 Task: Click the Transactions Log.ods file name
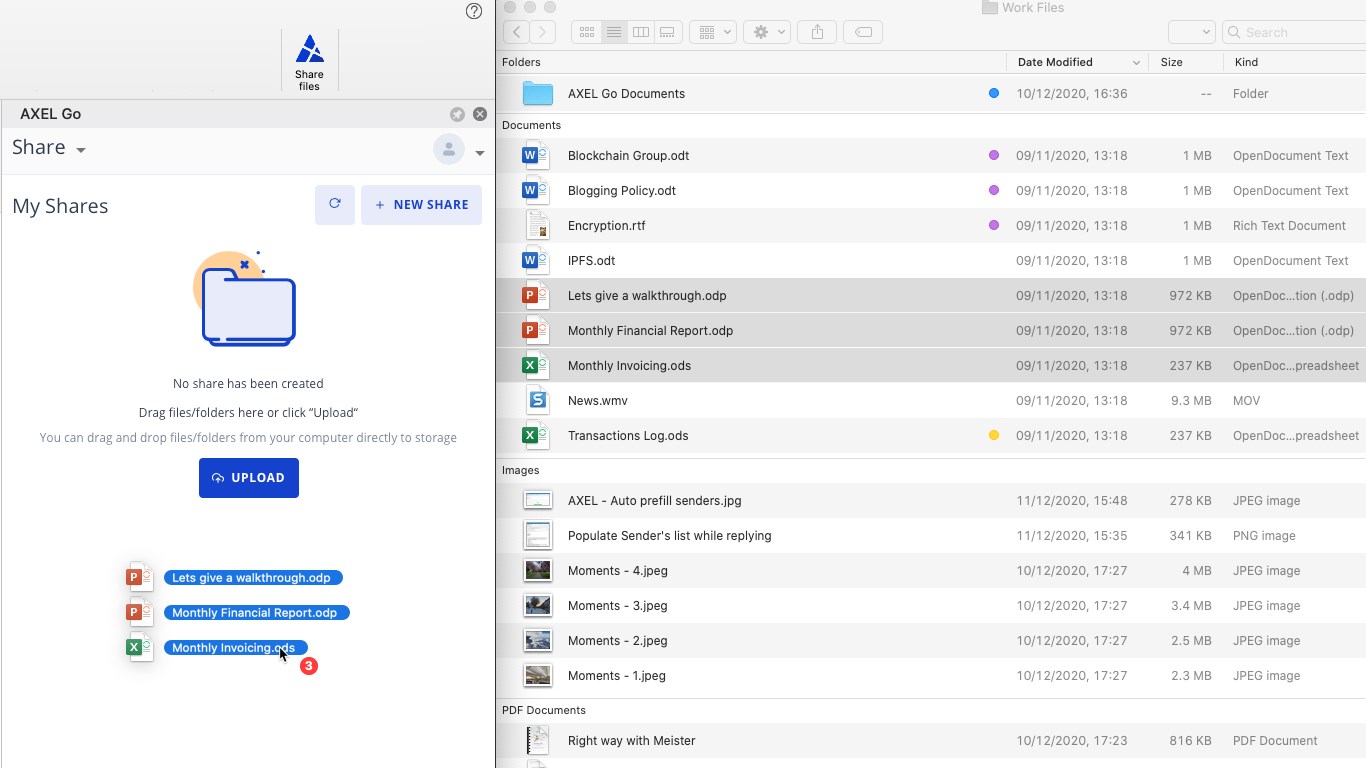click(628, 435)
